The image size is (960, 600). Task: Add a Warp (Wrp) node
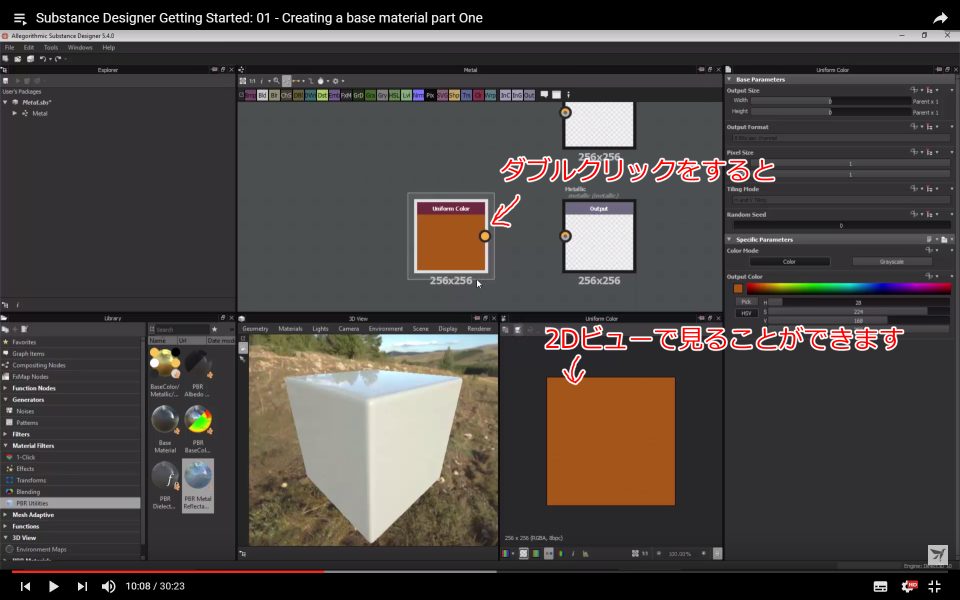[490, 95]
